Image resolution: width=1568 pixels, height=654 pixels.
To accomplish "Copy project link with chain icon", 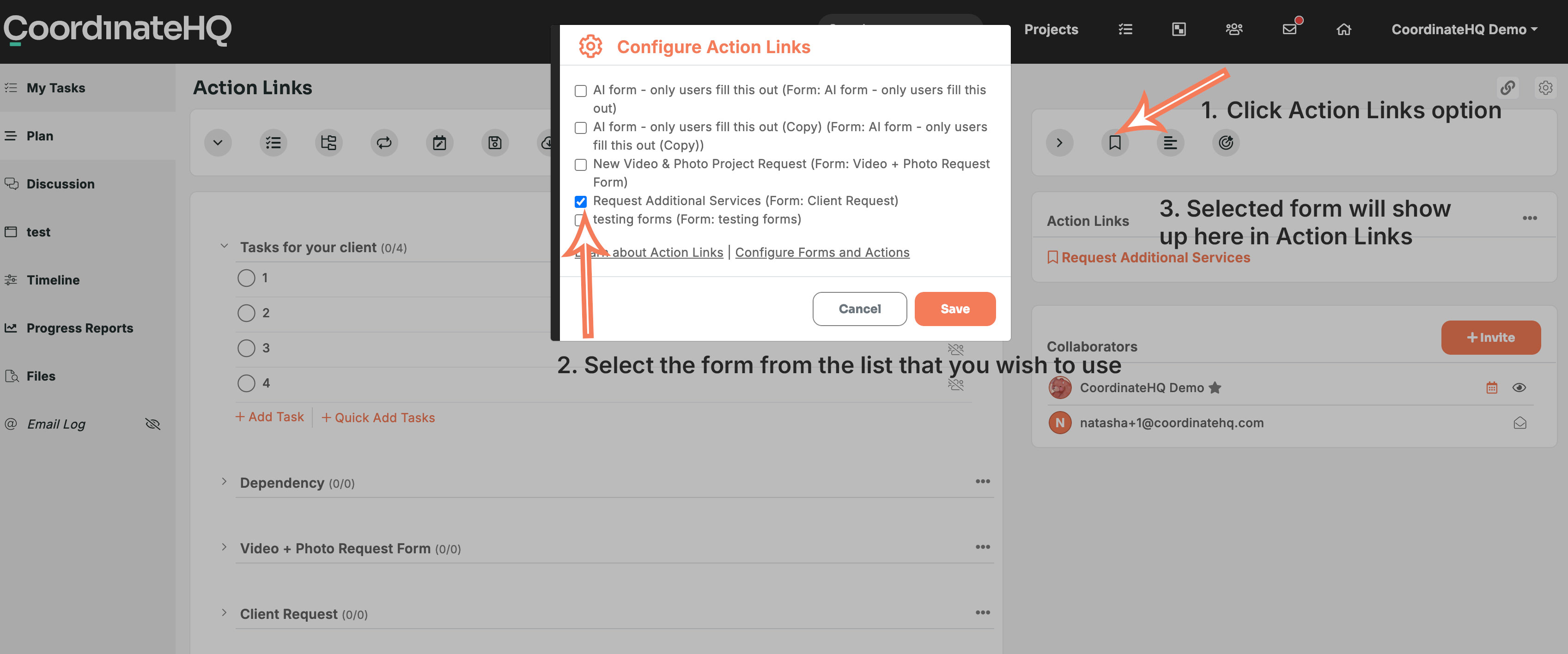I will click(1507, 88).
